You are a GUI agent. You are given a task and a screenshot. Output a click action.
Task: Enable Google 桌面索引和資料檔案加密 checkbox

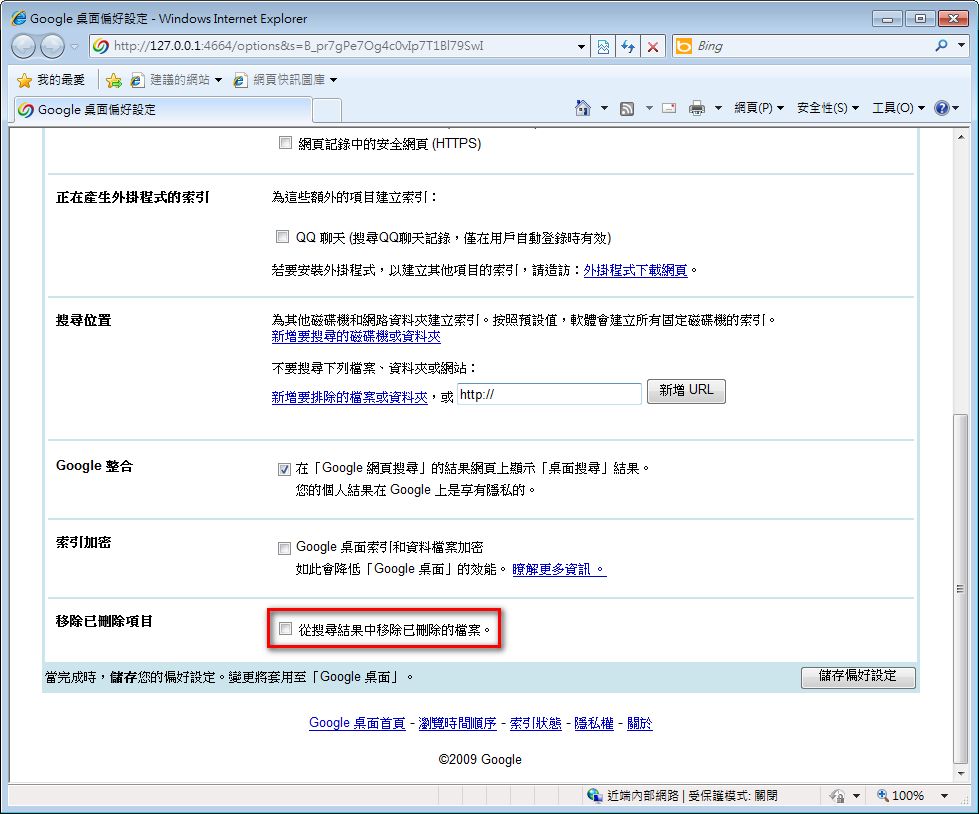click(284, 548)
